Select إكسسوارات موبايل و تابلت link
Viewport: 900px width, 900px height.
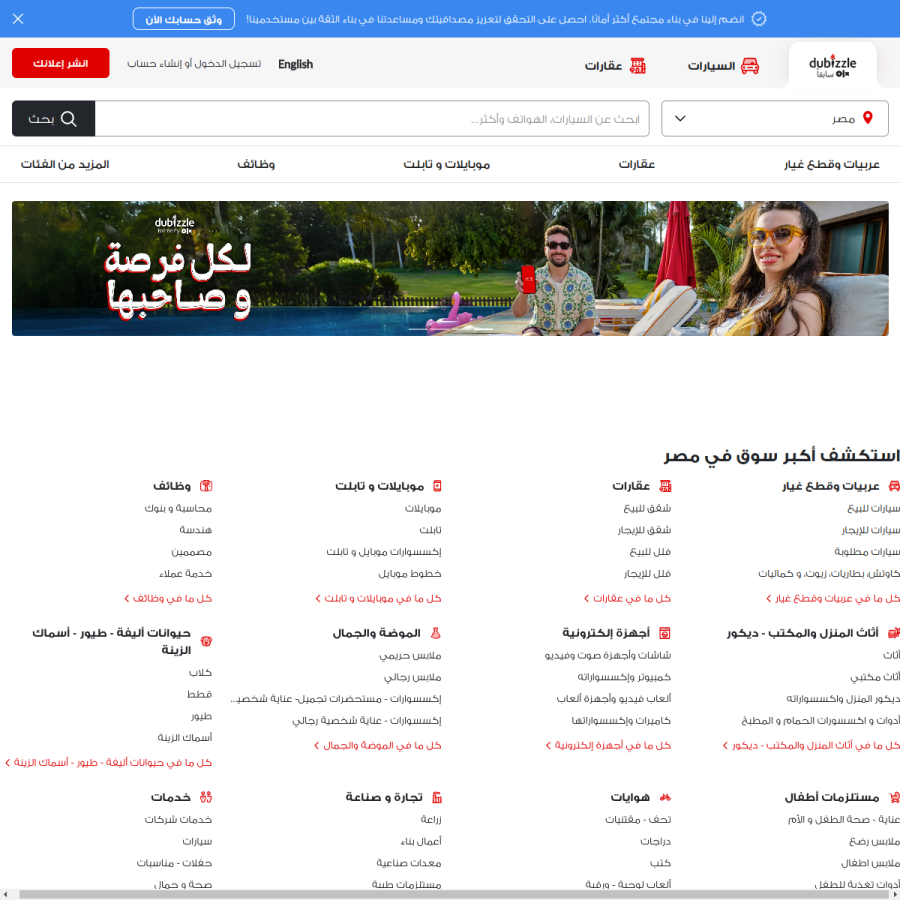[383, 552]
